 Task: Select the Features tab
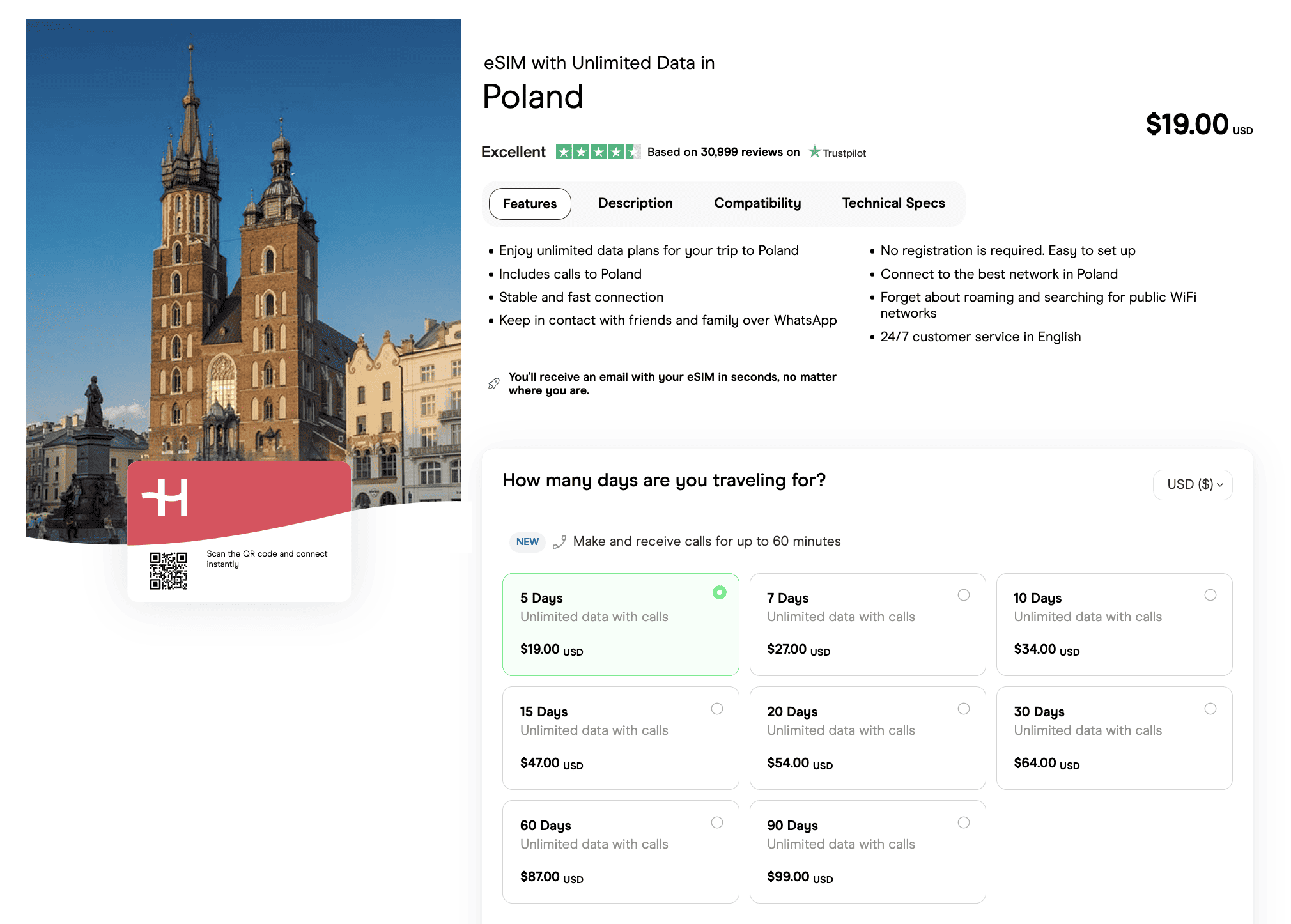(529, 204)
